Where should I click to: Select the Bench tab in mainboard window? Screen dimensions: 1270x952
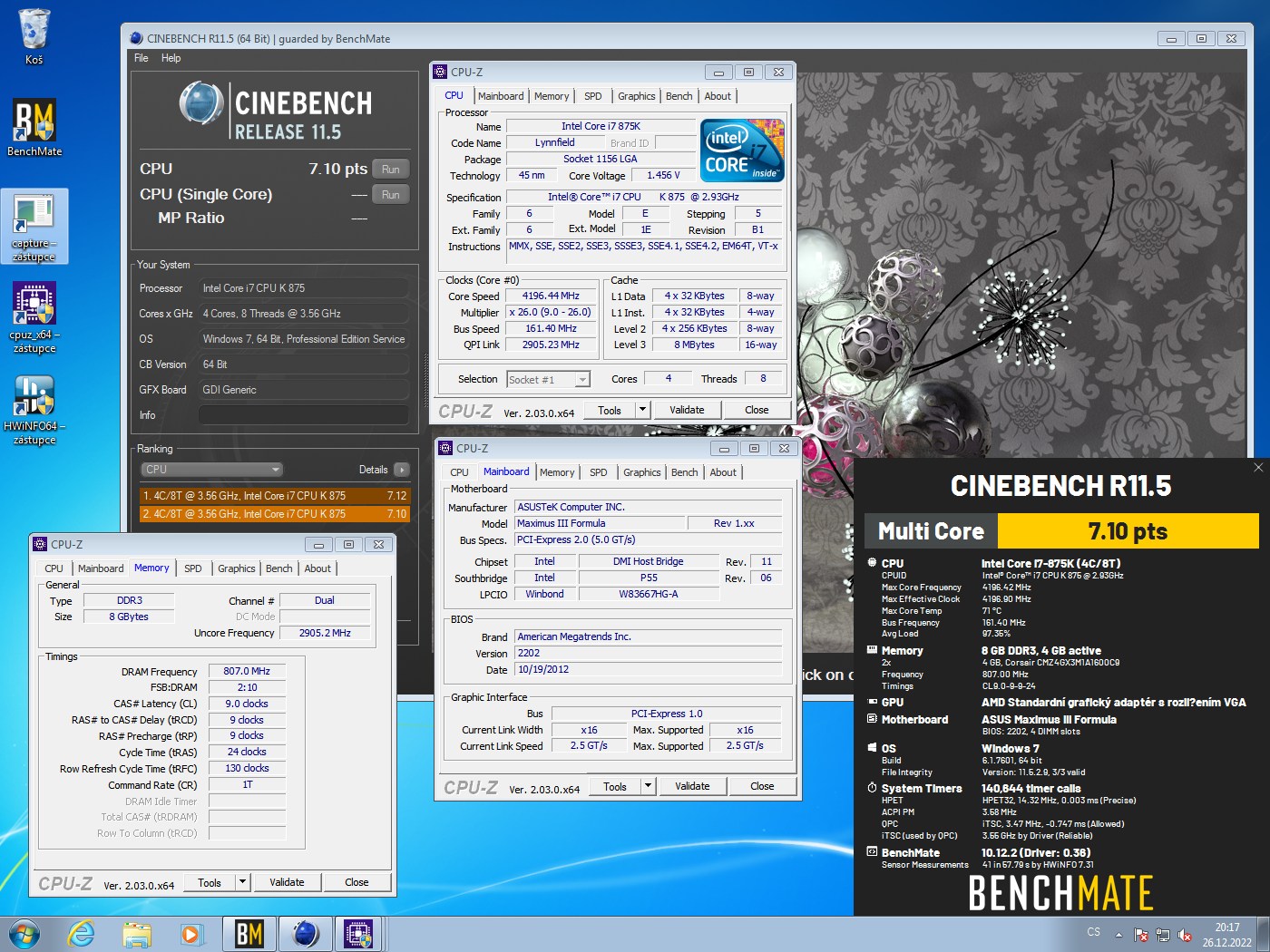click(x=684, y=472)
